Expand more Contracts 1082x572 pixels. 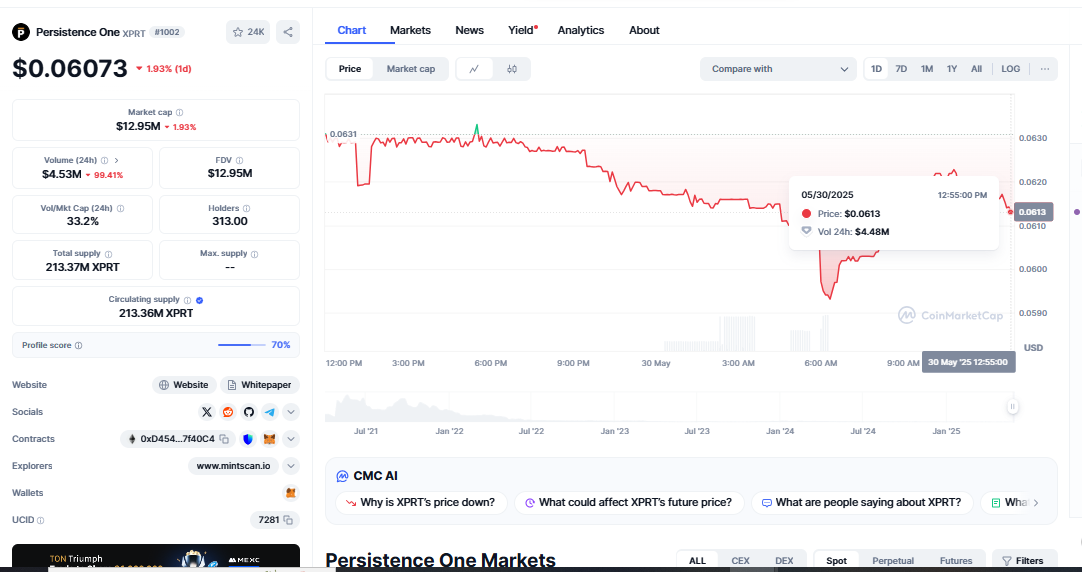tap(291, 439)
